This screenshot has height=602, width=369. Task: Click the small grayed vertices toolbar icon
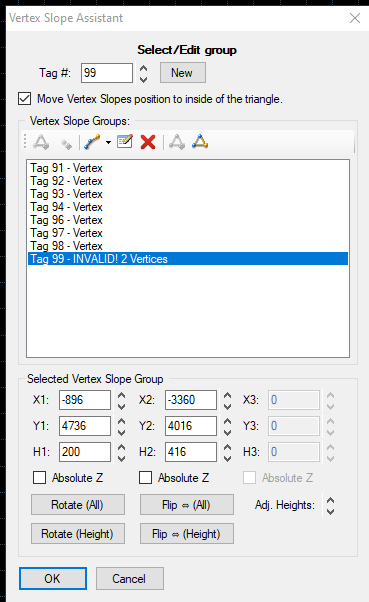[x=66, y=144]
